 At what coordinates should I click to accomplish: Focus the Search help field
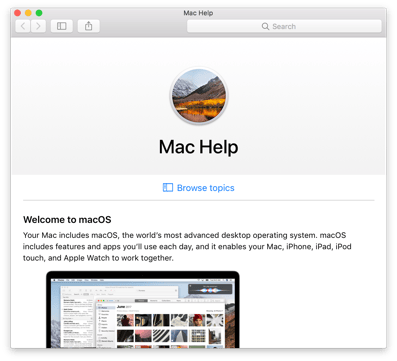[284, 26]
